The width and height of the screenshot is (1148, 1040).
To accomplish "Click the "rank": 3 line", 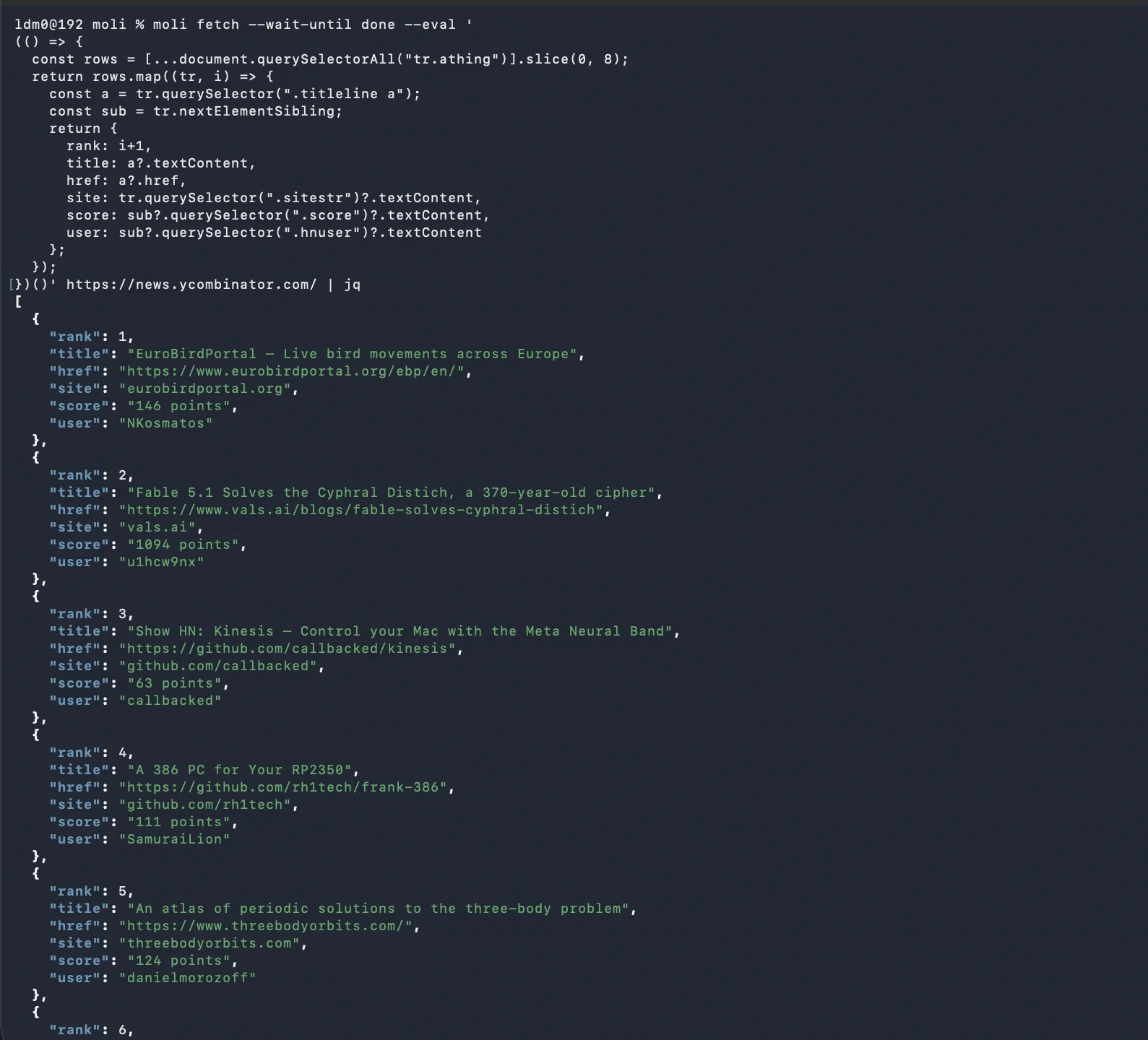I will pyautogui.click(x=92, y=614).
